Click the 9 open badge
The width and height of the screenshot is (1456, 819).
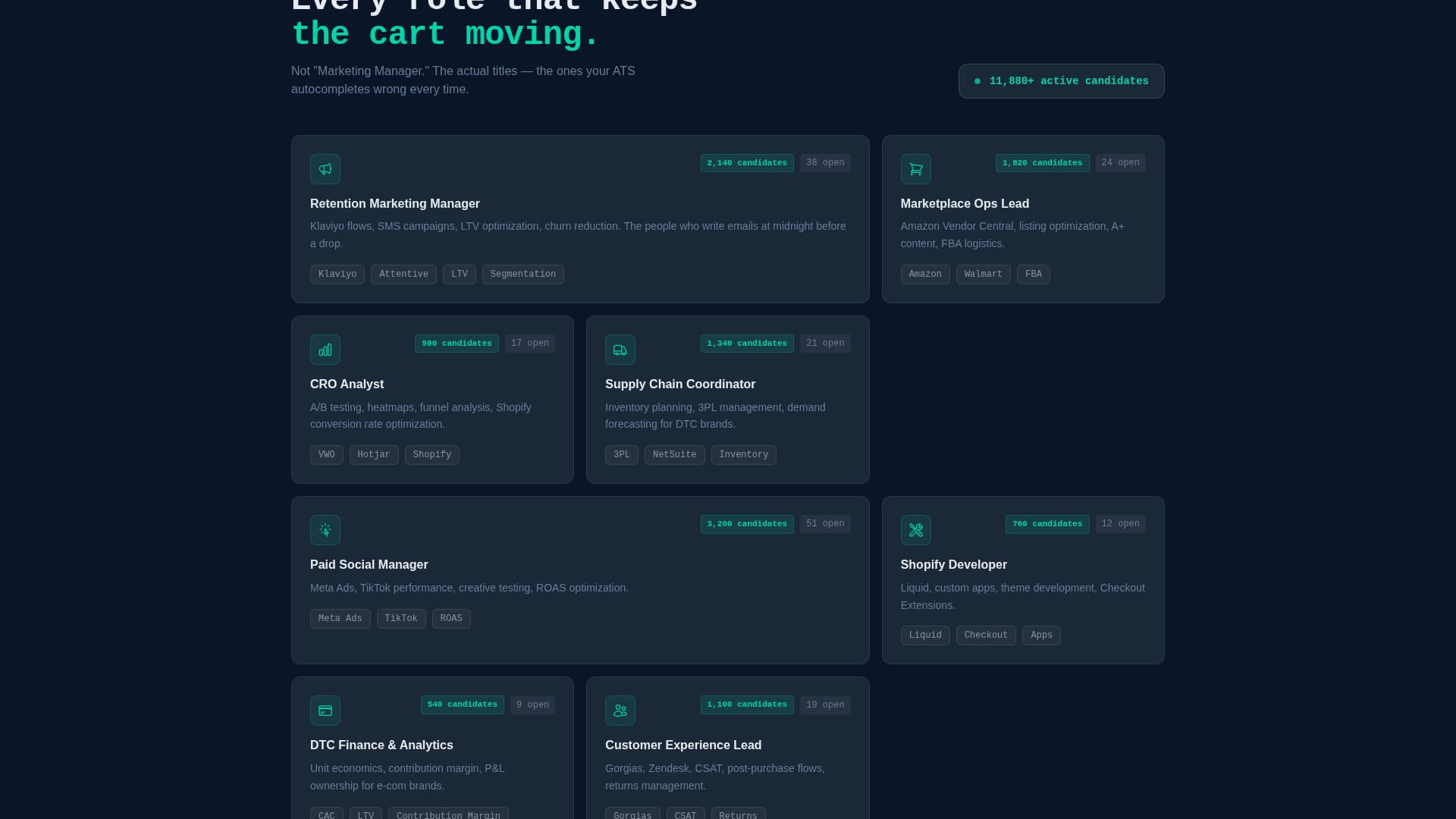point(532,704)
